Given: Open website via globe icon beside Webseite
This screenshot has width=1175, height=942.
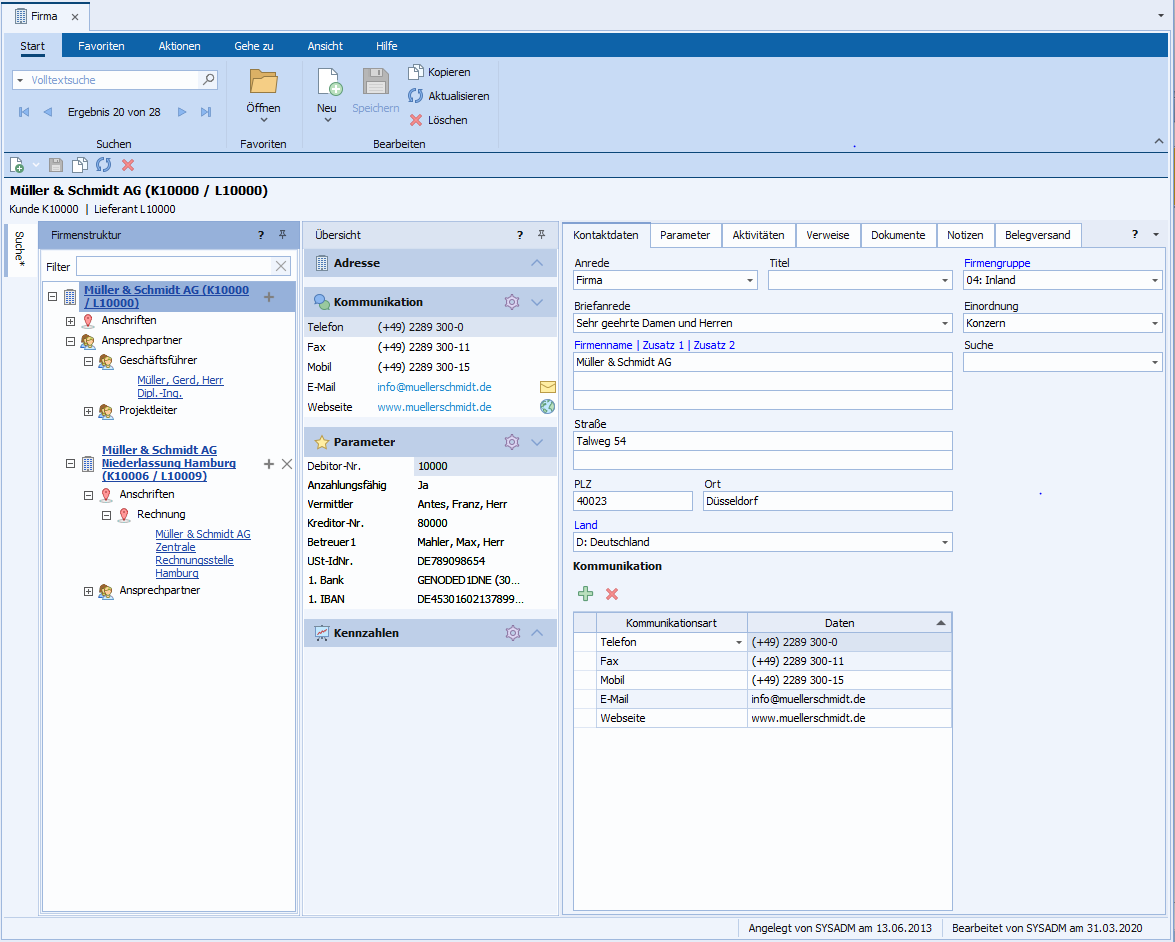Looking at the screenshot, I should click(x=547, y=407).
